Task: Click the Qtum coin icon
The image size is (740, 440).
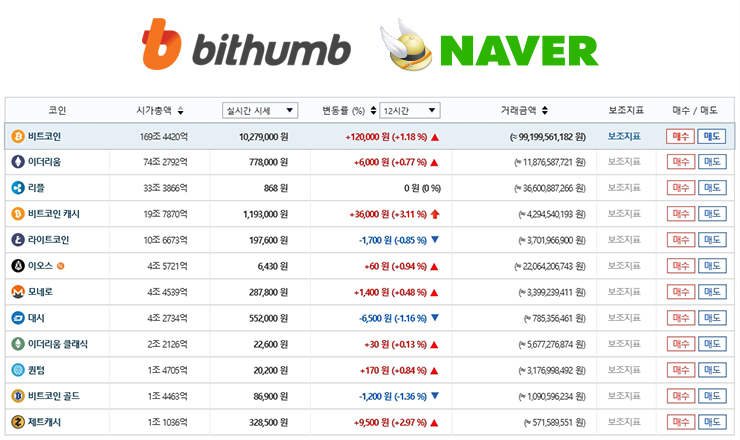Action: coord(18,370)
